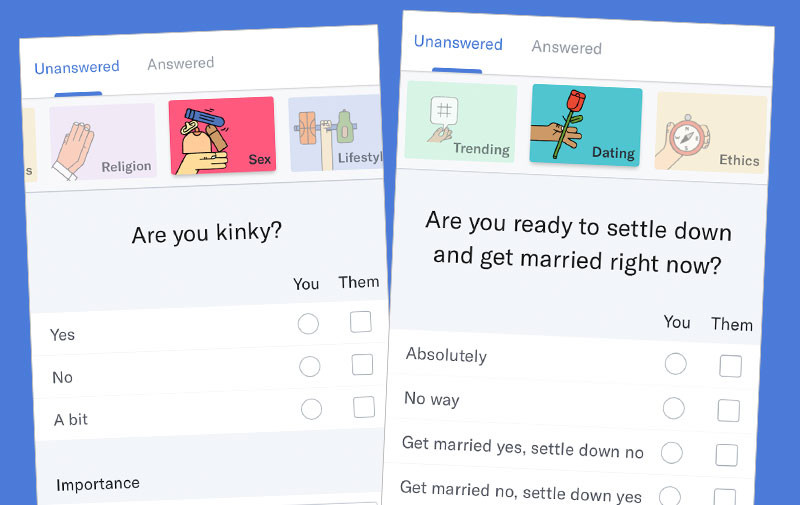Check 'Yes' box in Them column
The height and width of the screenshot is (505, 800).
(361, 321)
